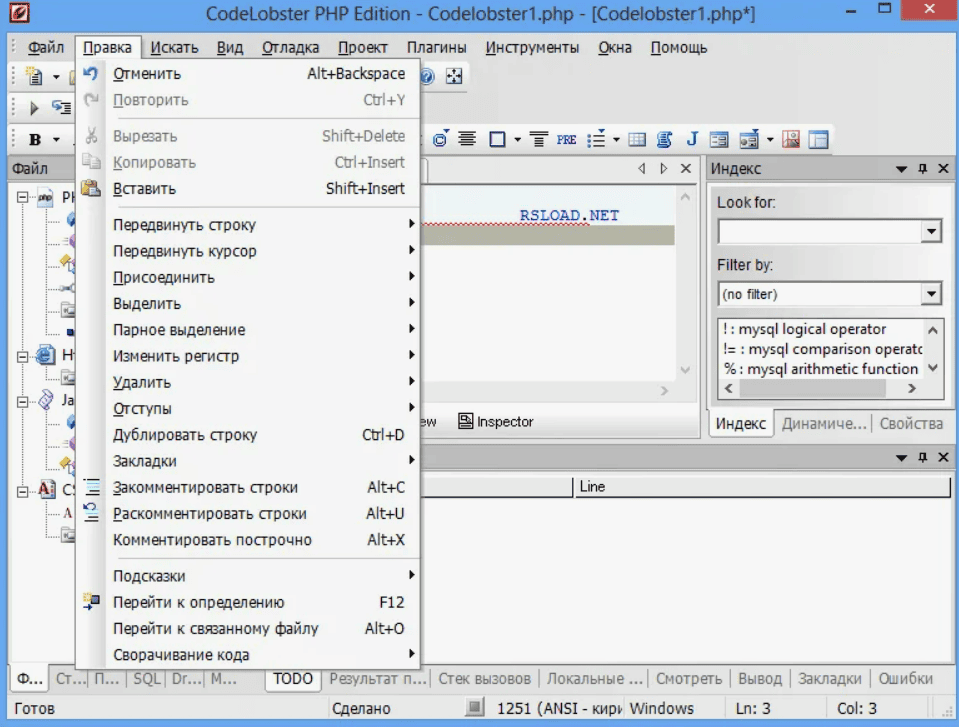Collapse the CSS tree node
Viewport: 959px width, 727px height.
(x=23, y=491)
